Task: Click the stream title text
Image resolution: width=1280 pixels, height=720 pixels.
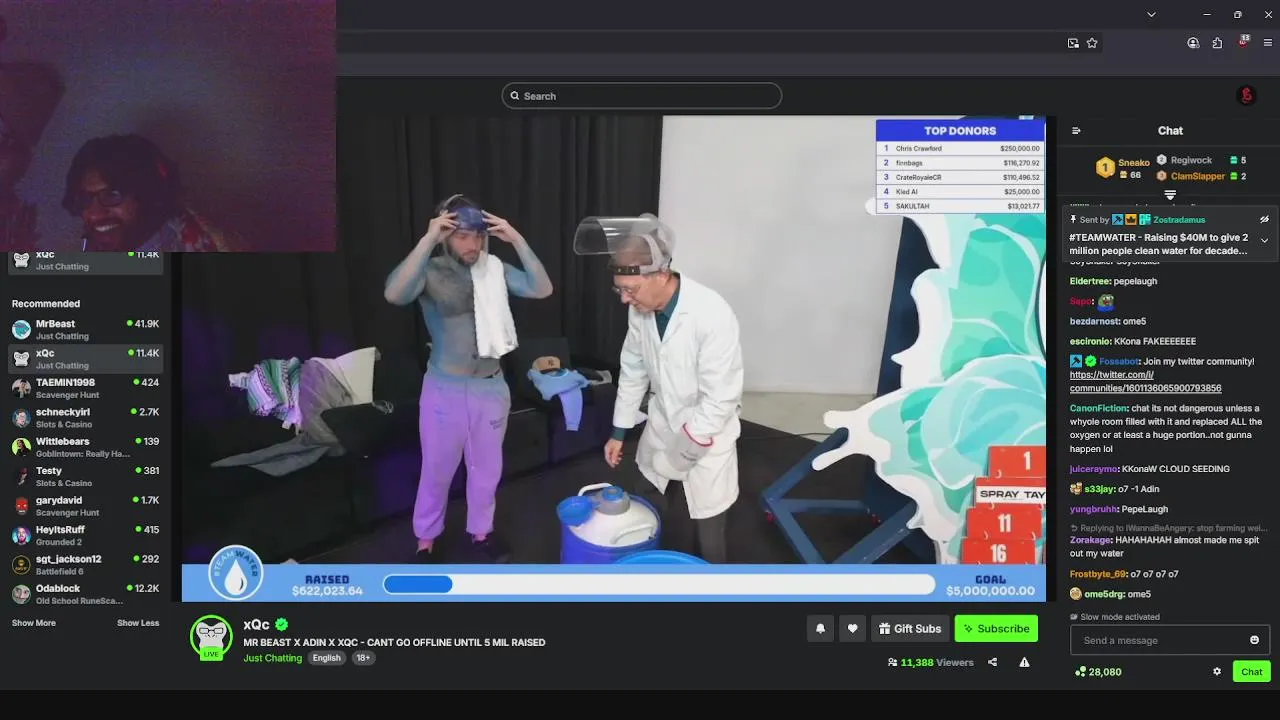Action: point(394,642)
